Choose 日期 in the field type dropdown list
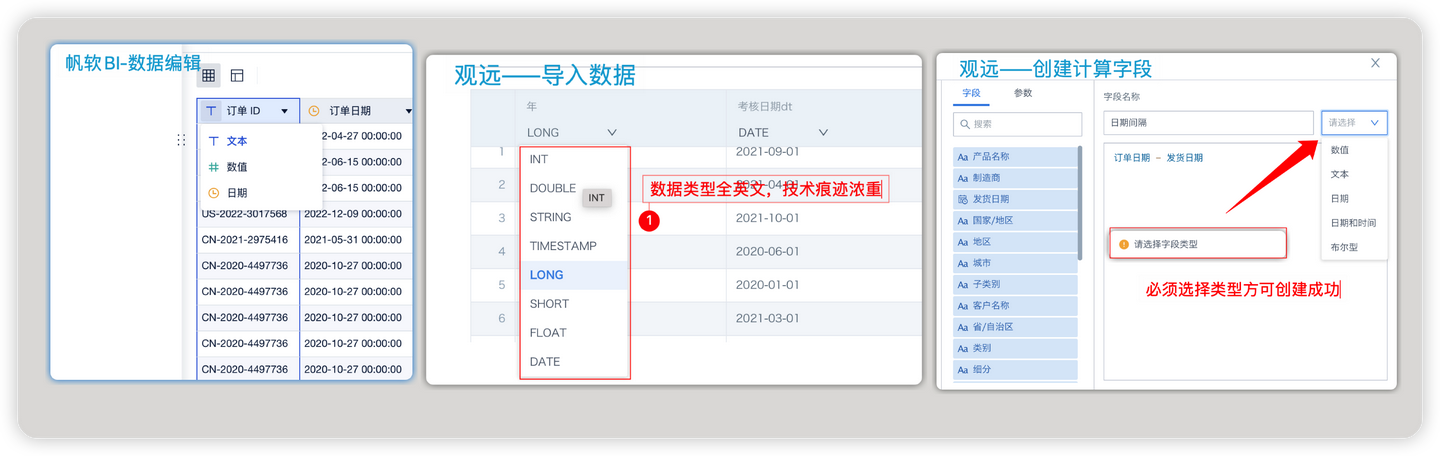This screenshot has width=1440, height=456. pos(1354,198)
